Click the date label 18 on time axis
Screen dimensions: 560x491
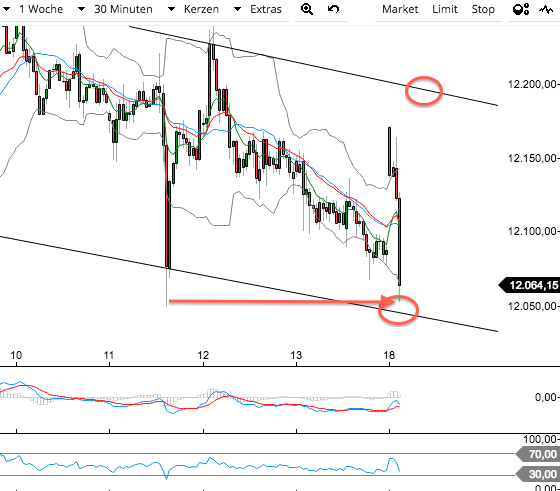389,355
